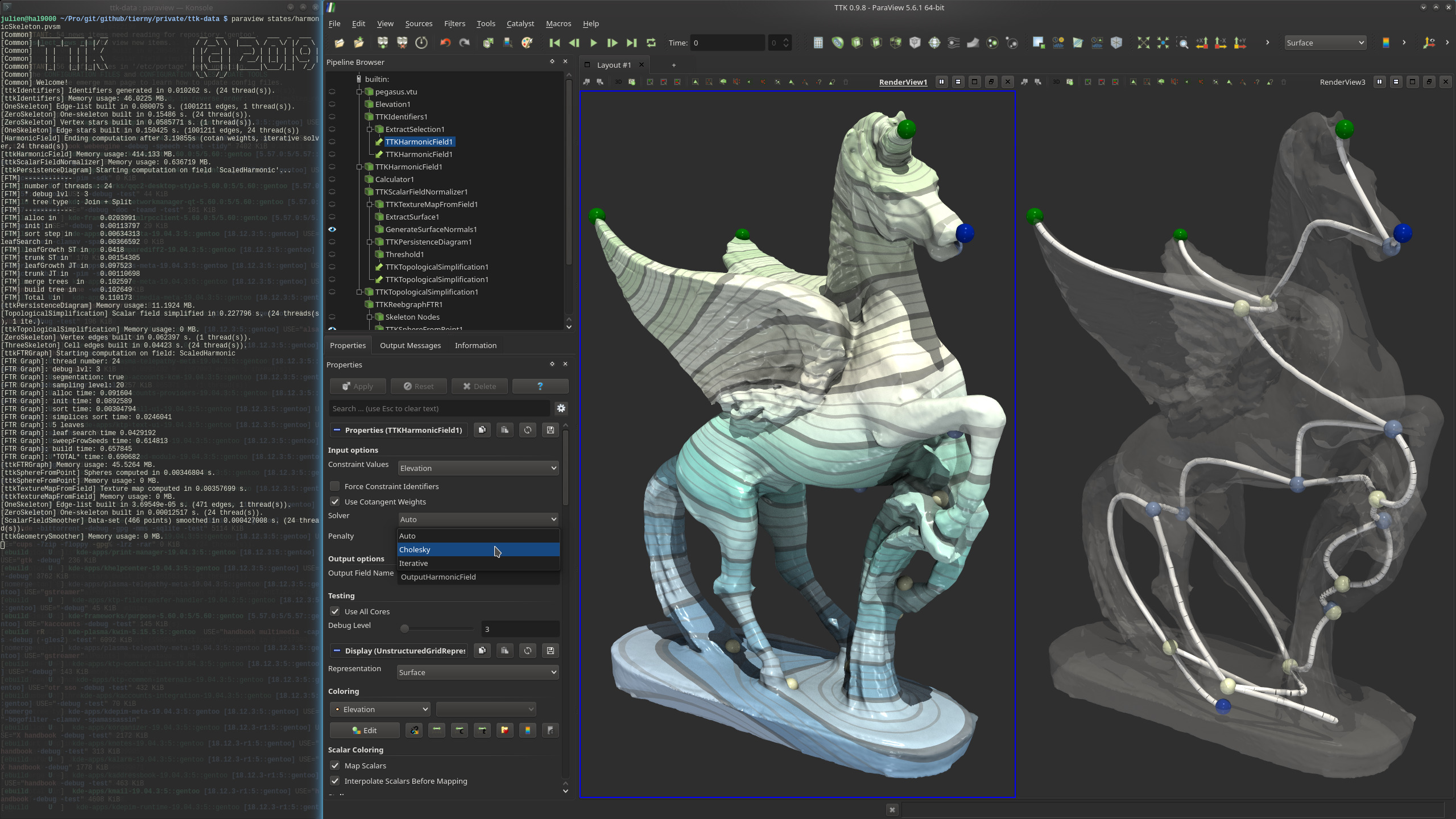Click the Reset button

click(419, 386)
